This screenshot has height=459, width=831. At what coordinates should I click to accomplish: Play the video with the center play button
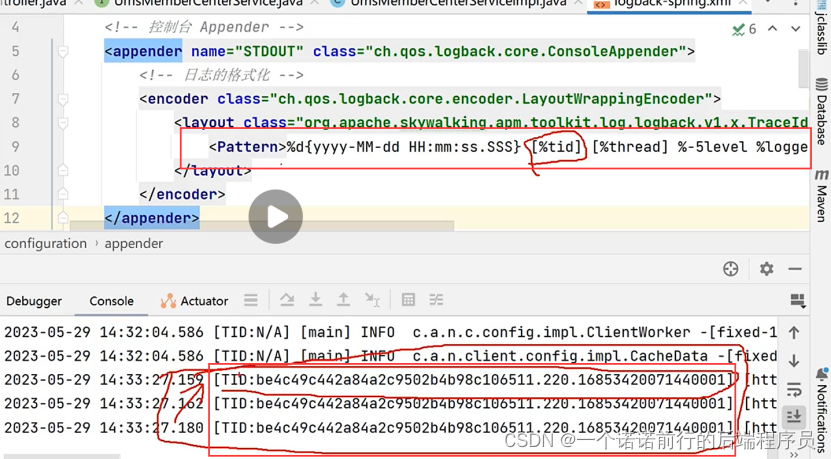(x=276, y=216)
